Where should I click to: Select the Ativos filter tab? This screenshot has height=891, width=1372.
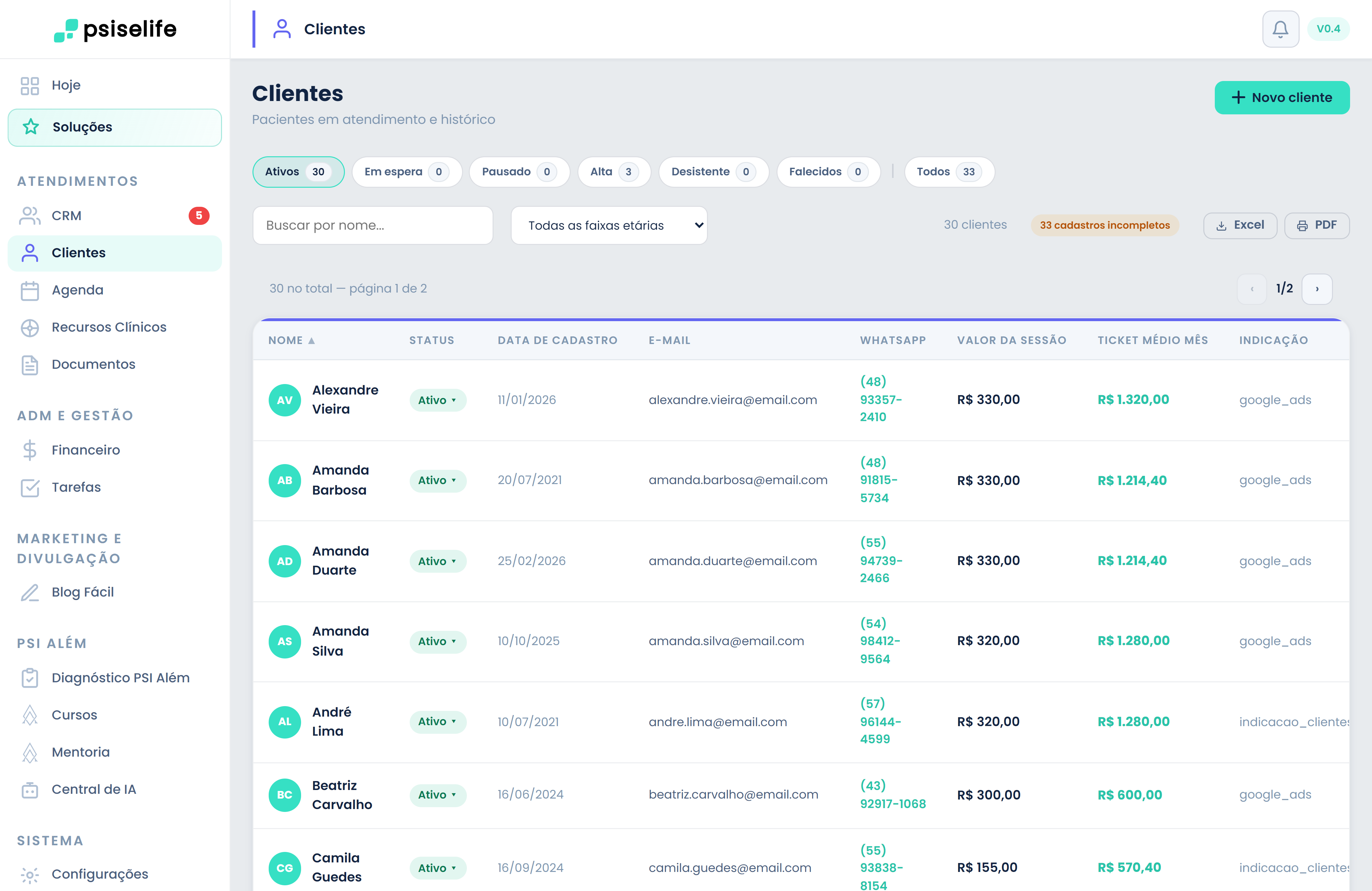click(298, 172)
